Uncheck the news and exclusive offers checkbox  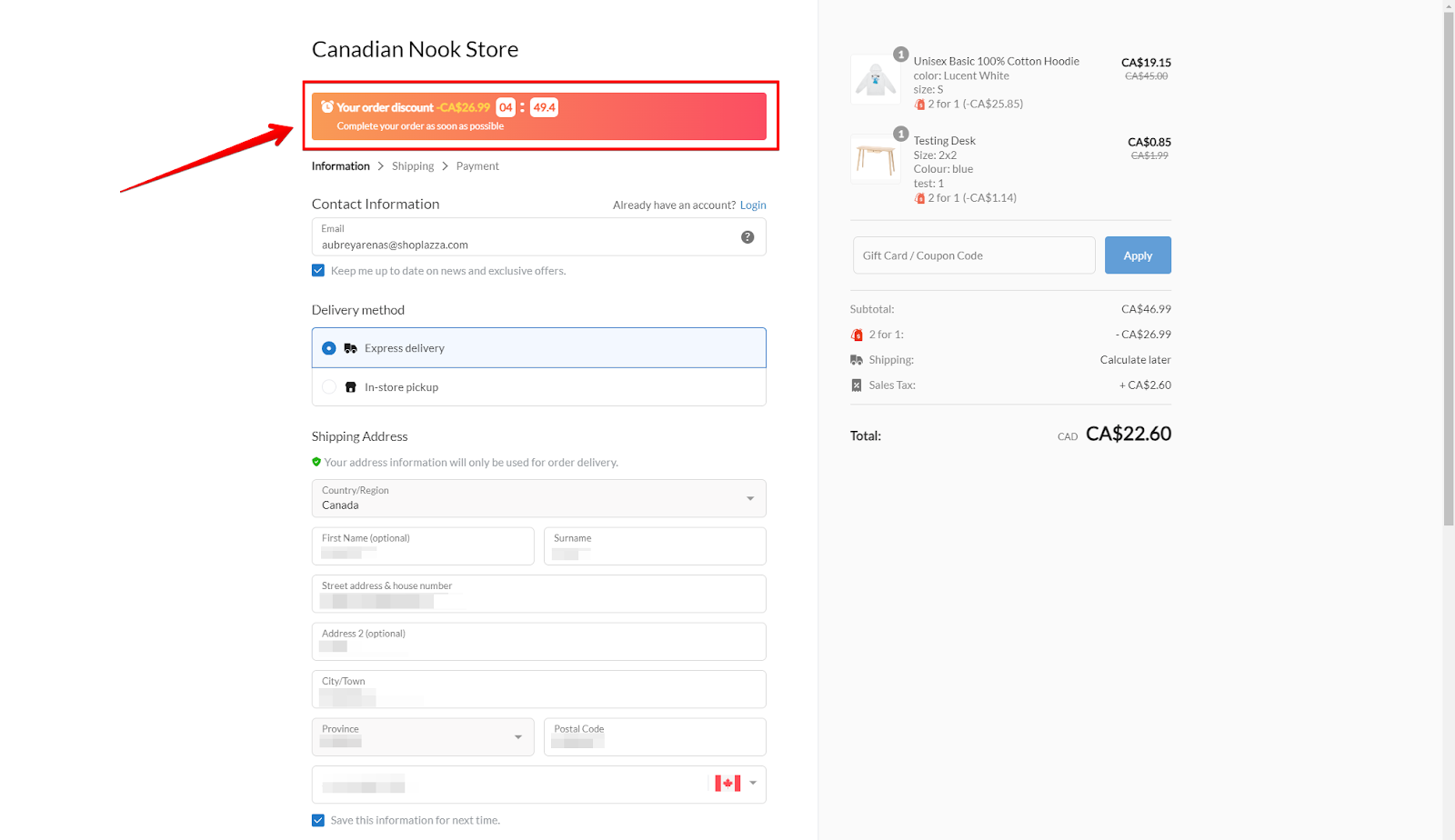pyautogui.click(x=318, y=271)
